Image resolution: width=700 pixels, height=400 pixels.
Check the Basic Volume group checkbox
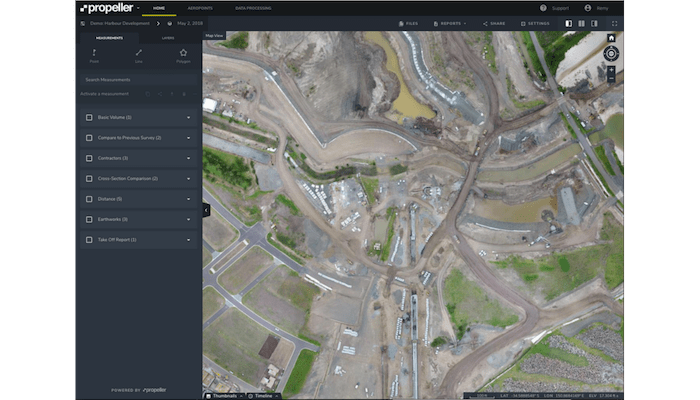pyautogui.click(x=89, y=117)
